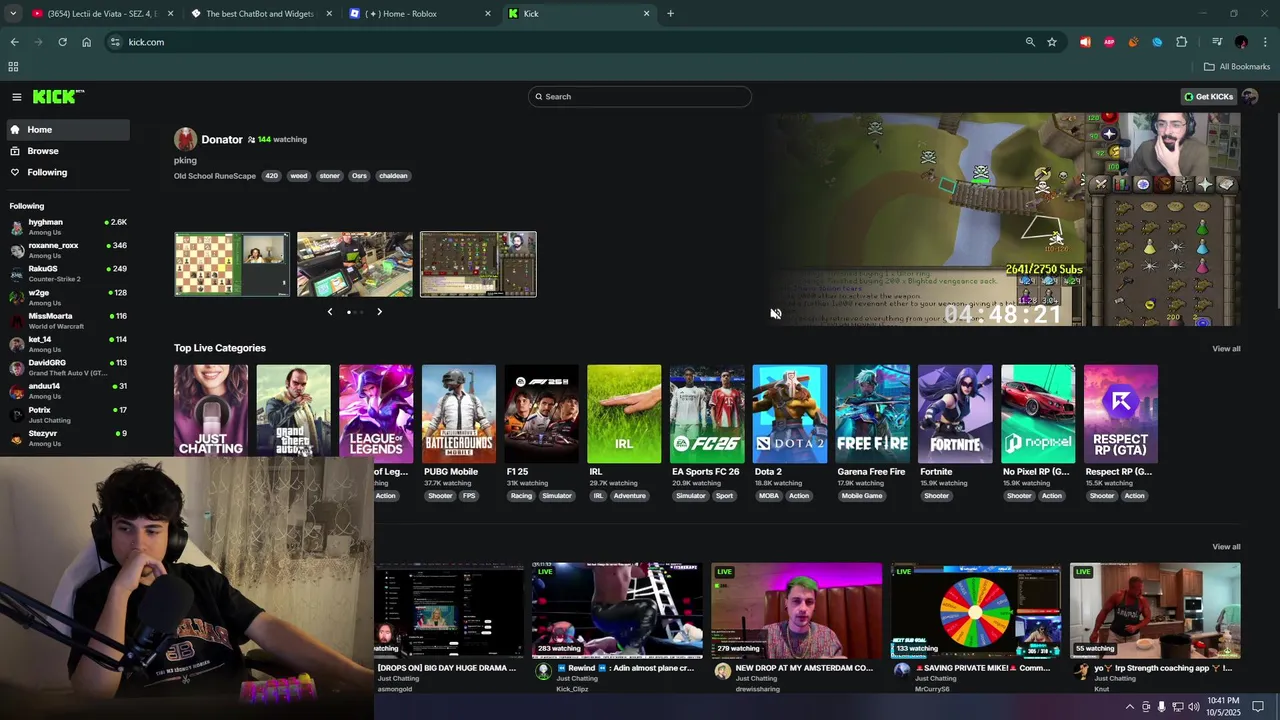Reload the kick.com page
Viewport: 1280px width, 720px height.
(62, 42)
